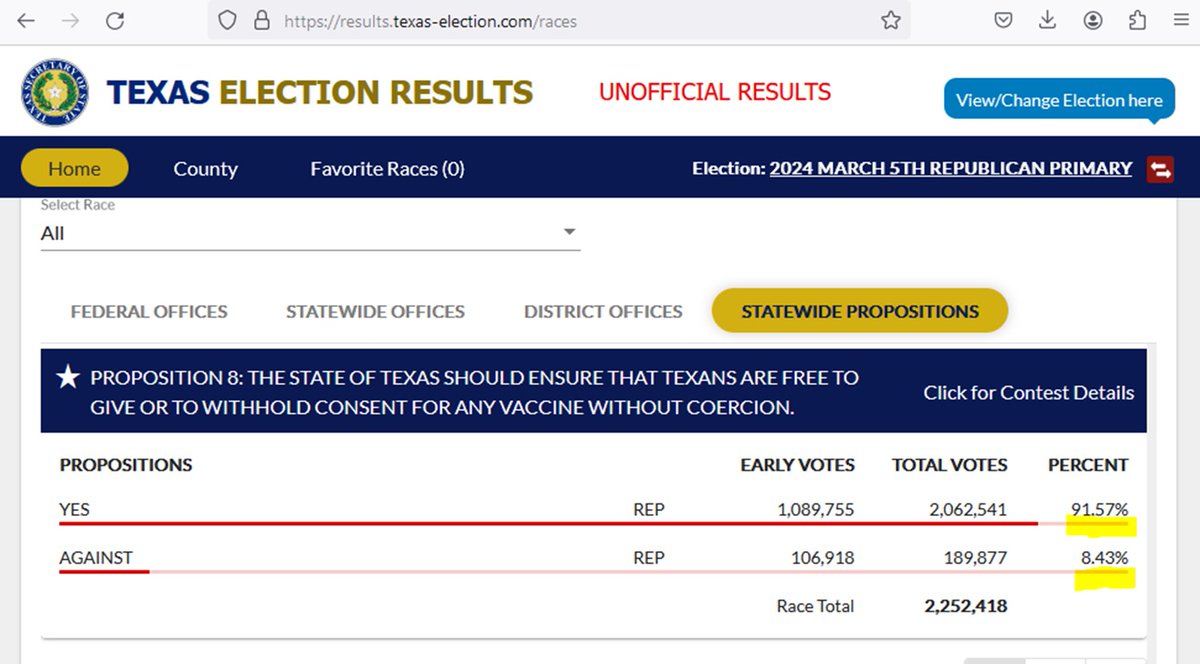Click AGAINST early votes 106,918

click(x=823, y=557)
